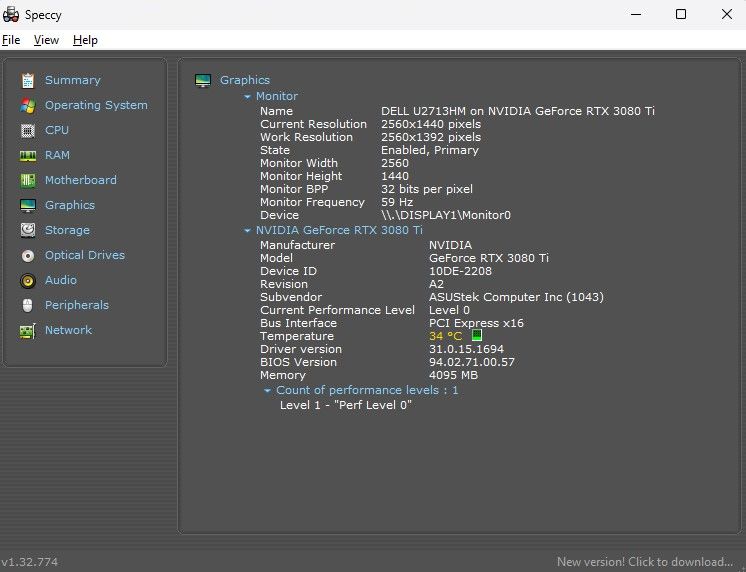Maximize the Speccy window
Viewport: 746px width, 572px height.
[x=681, y=14]
